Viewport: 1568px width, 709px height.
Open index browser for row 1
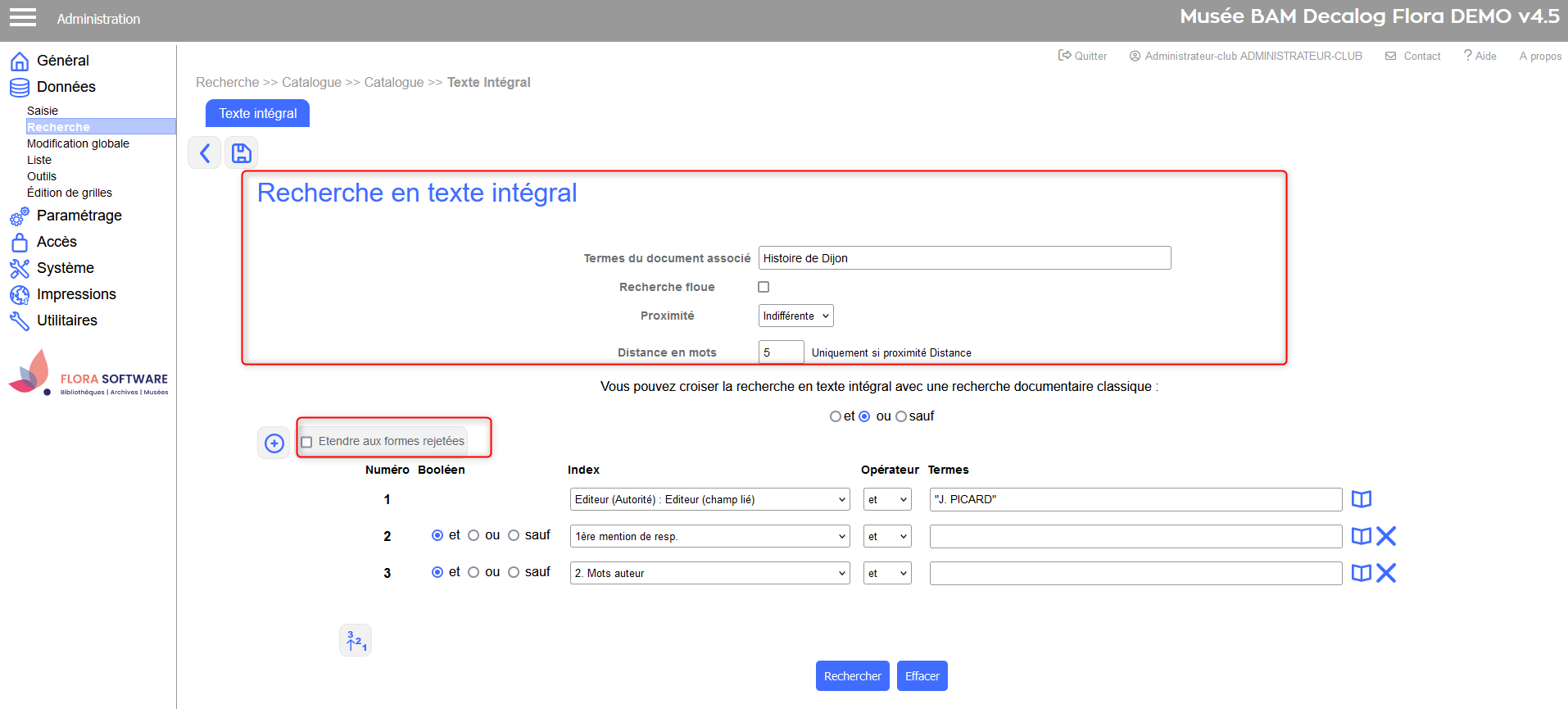pyautogui.click(x=1361, y=499)
